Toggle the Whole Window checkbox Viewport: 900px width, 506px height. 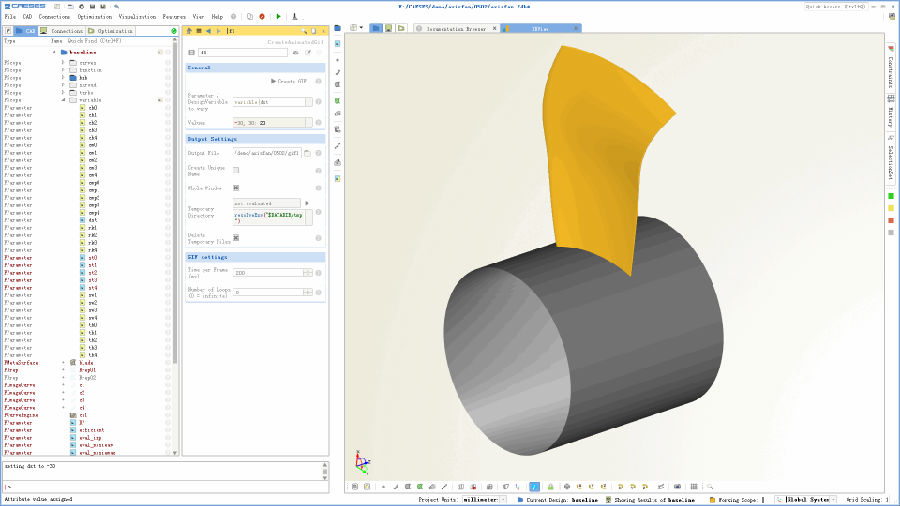236,188
